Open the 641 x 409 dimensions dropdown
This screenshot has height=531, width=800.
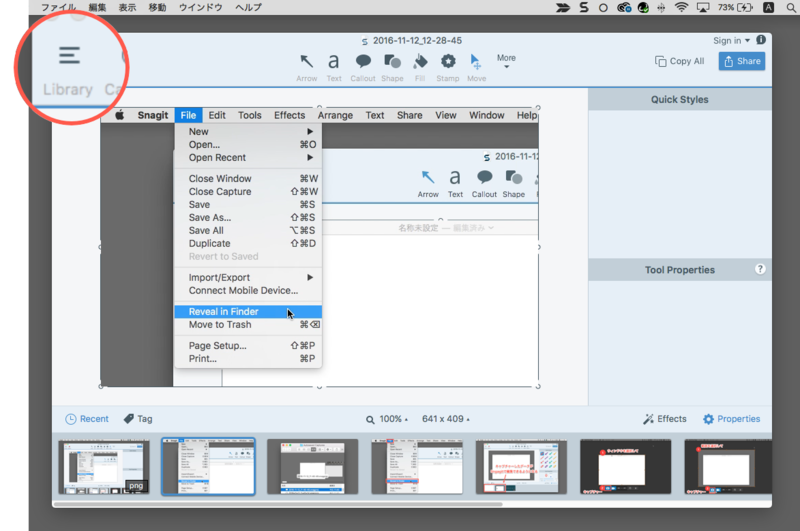(446, 419)
